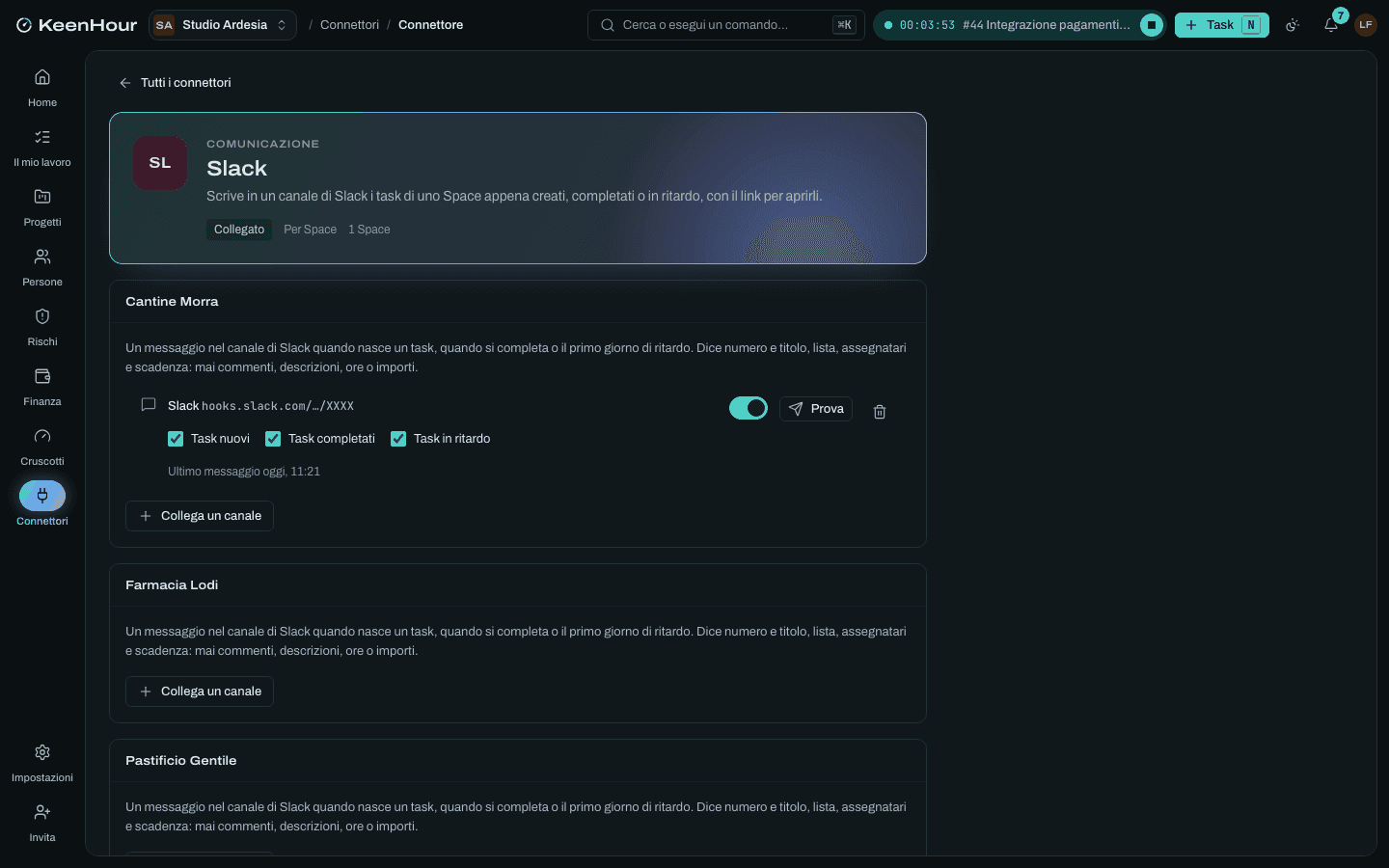Click the Pastificio Gentile section heading

click(181, 761)
